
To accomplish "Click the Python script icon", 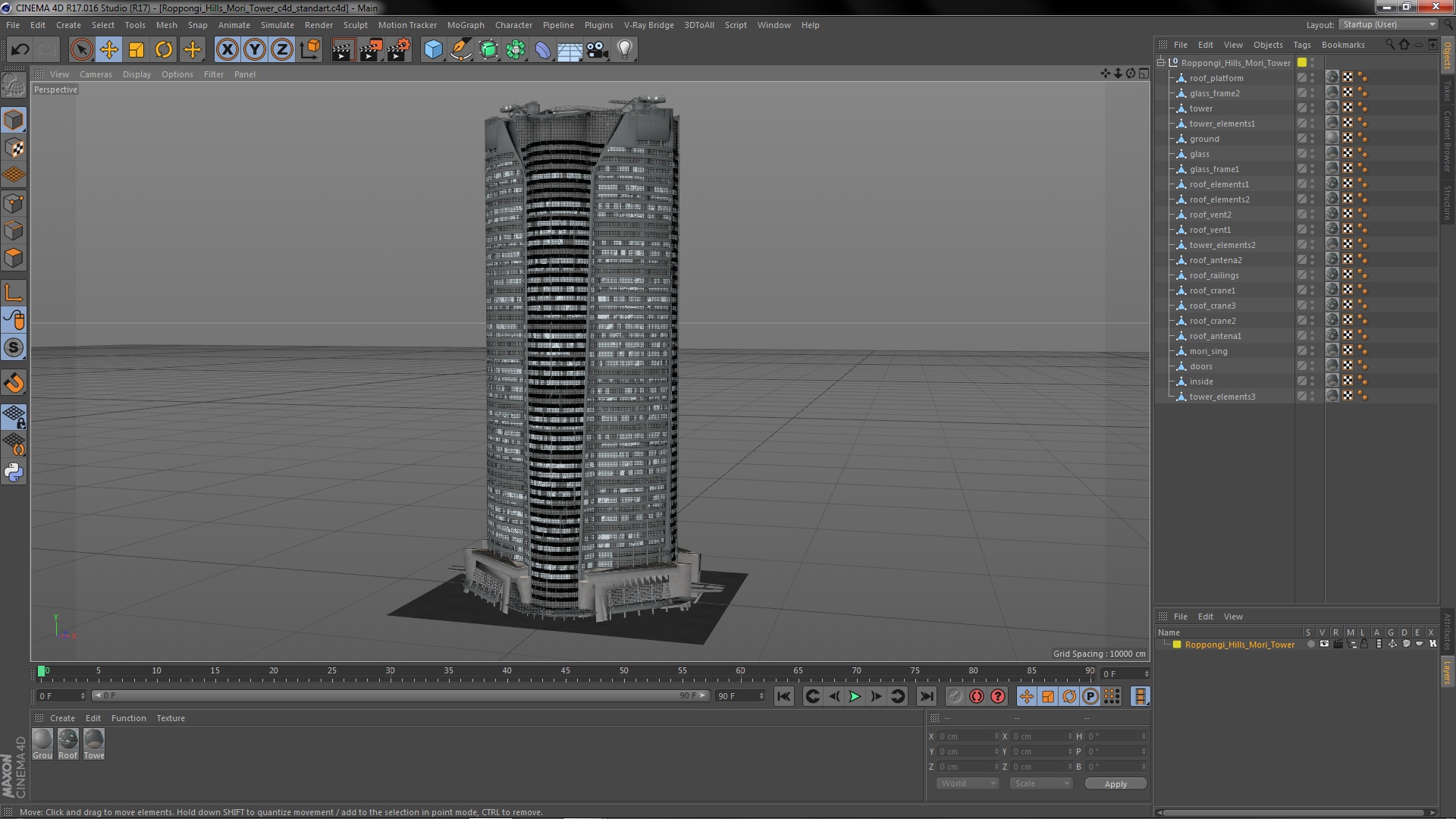I will click(14, 472).
